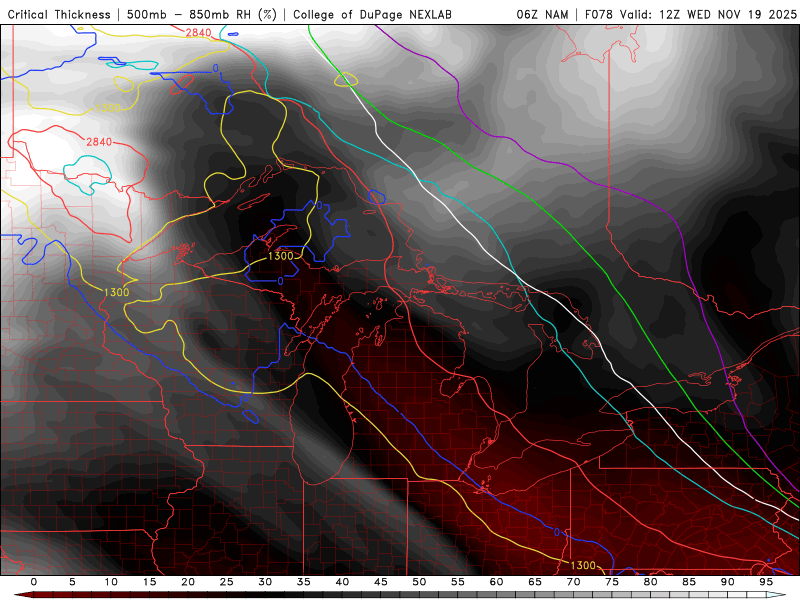Click the dark red arrow end of color bar
Viewport: 800px width, 600px height.
[x=23, y=595]
